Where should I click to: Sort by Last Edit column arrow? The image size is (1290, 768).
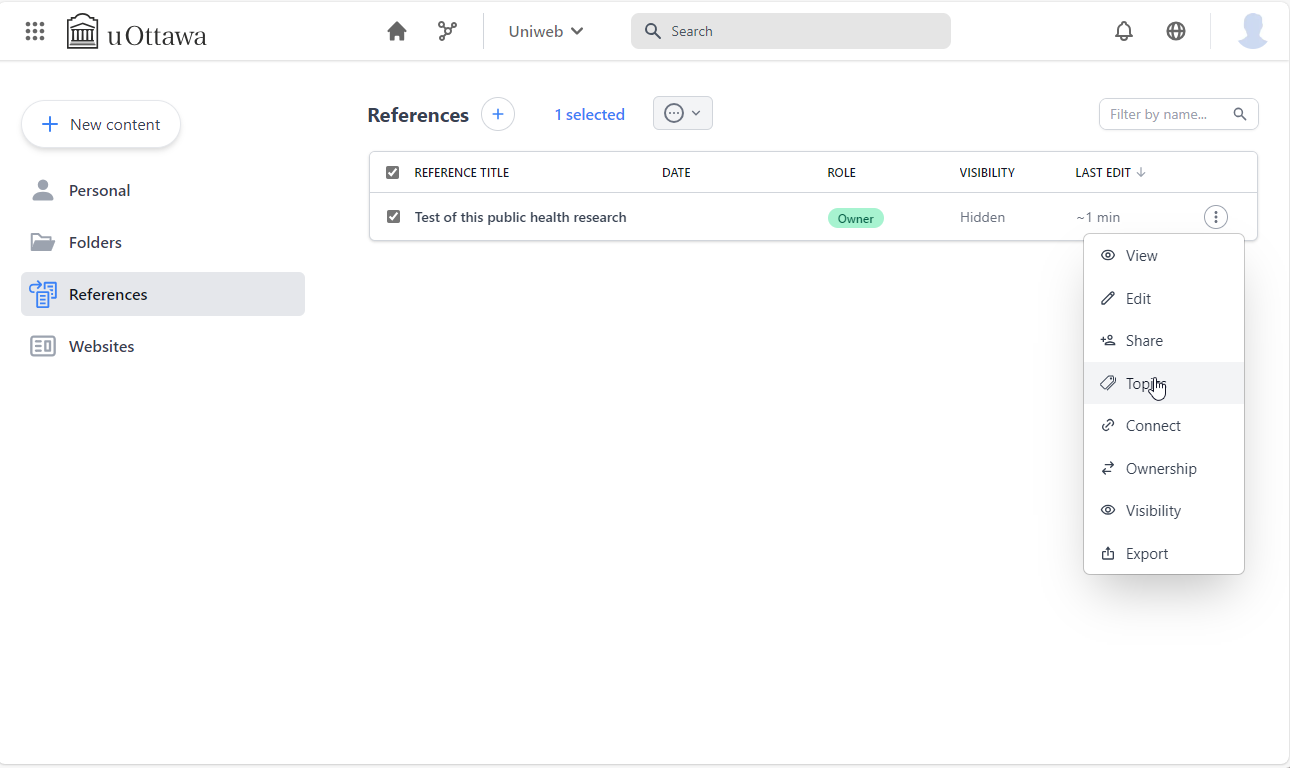click(1140, 172)
